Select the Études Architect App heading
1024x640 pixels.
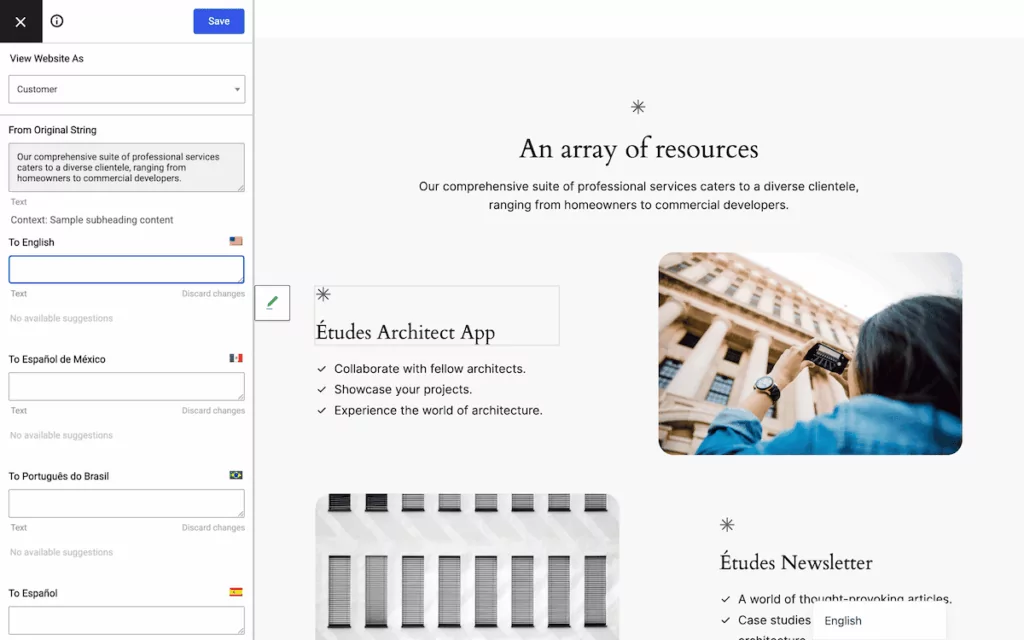coord(405,332)
